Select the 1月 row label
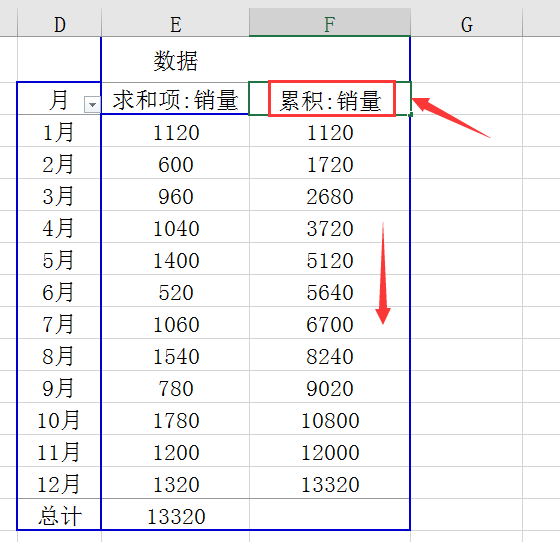Screen dimensions: 560x542 (x=59, y=131)
